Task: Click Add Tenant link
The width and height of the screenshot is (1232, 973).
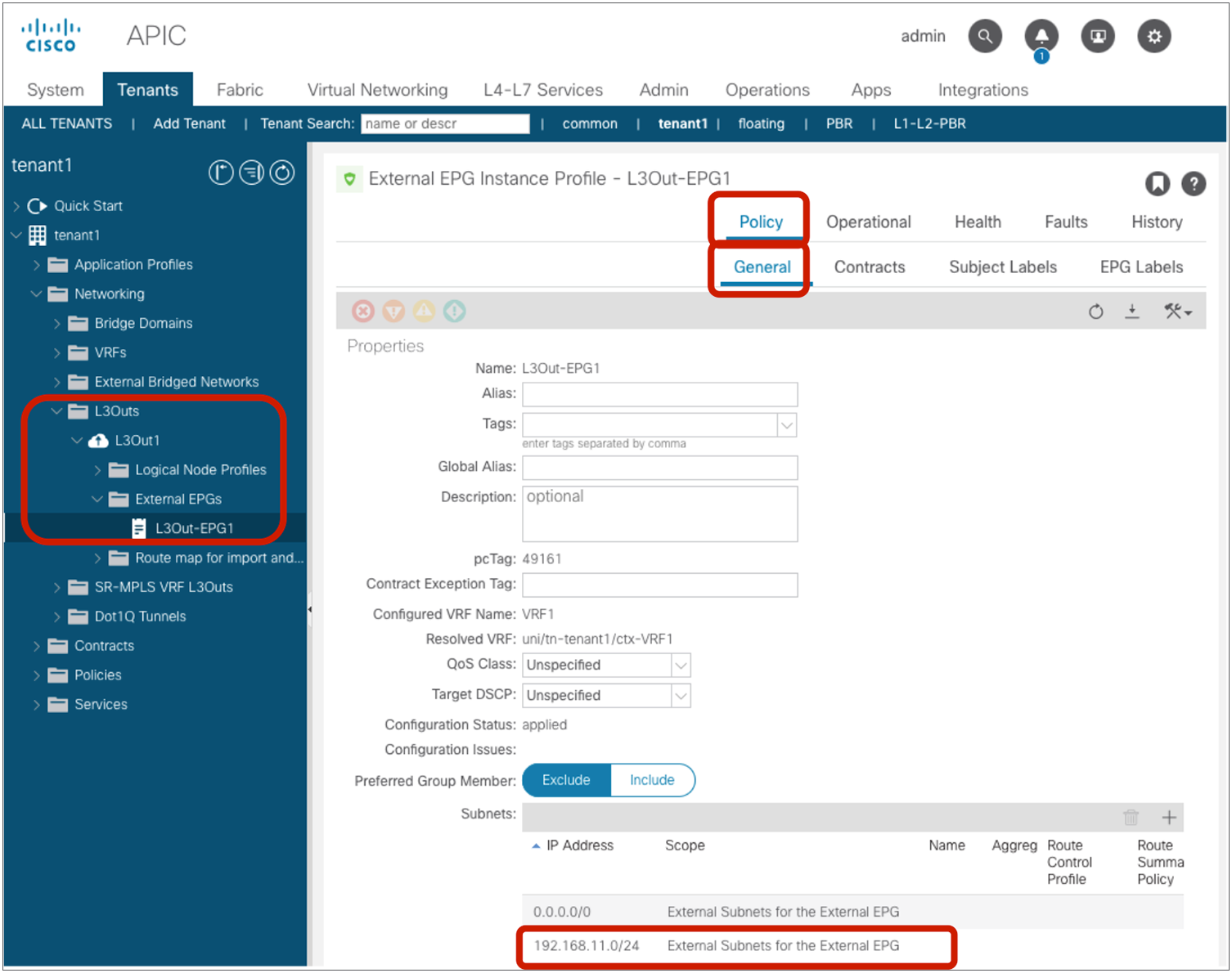Action: tap(189, 123)
